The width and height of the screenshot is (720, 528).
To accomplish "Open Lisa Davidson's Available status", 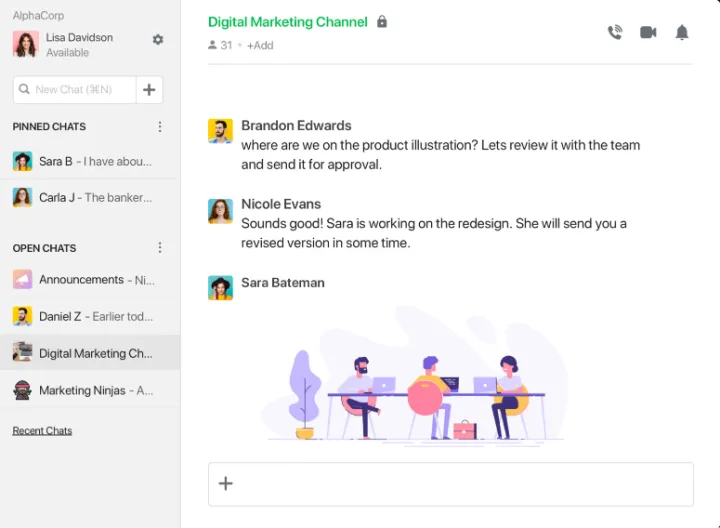I will pyautogui.click(x=68, y=52).
